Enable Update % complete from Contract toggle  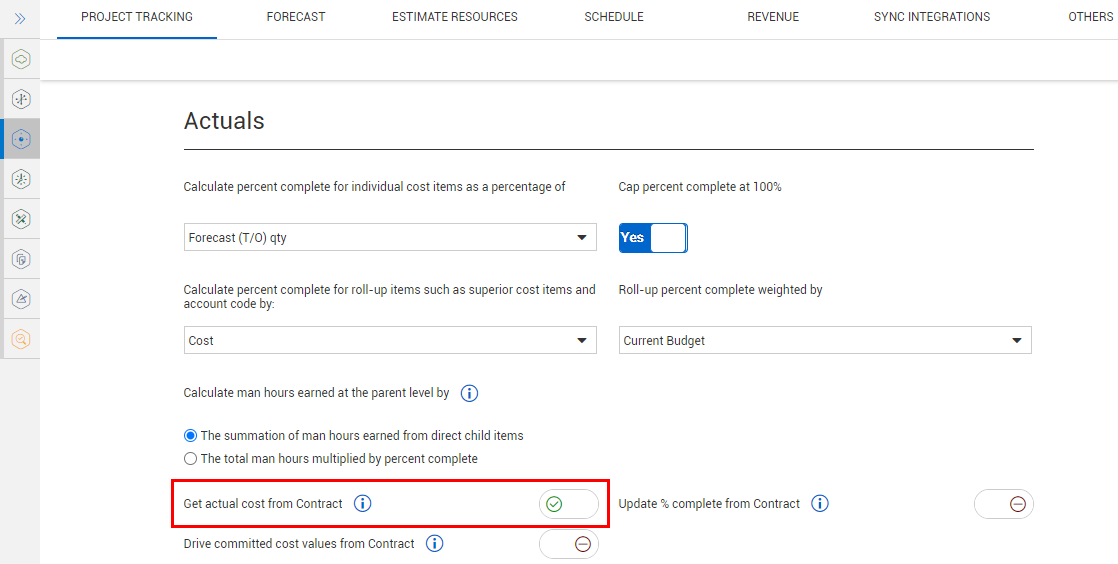pyautogui.click(x=1003, y=504)
